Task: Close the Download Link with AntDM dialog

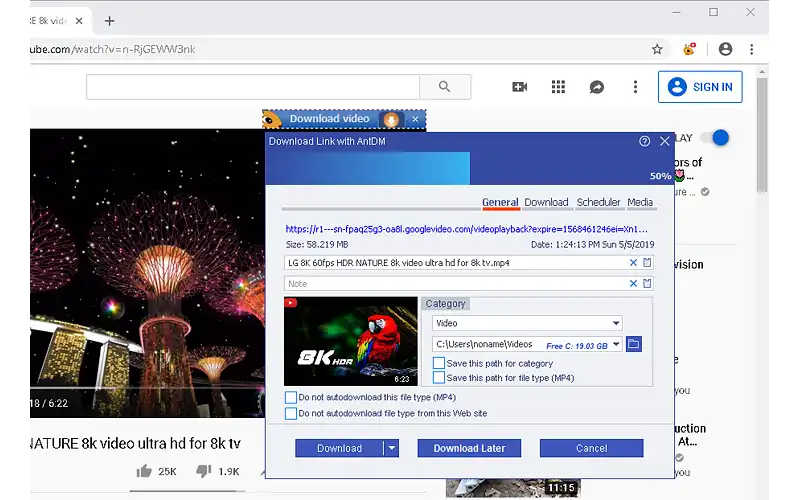Action: (x=664, y=141)
